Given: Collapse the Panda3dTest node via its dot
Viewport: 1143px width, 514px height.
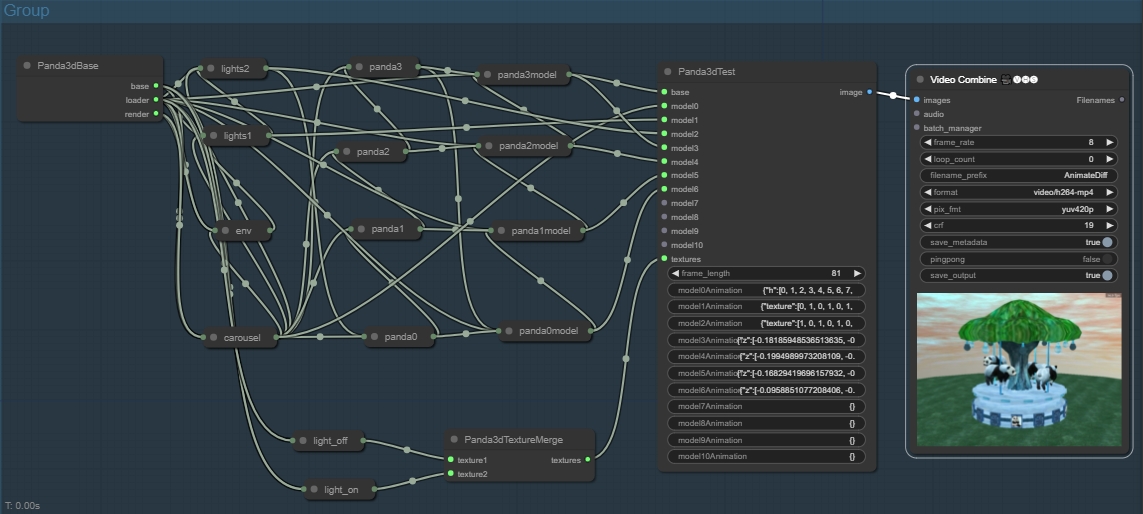Looking at the screenshot, I should coord(668,71).
